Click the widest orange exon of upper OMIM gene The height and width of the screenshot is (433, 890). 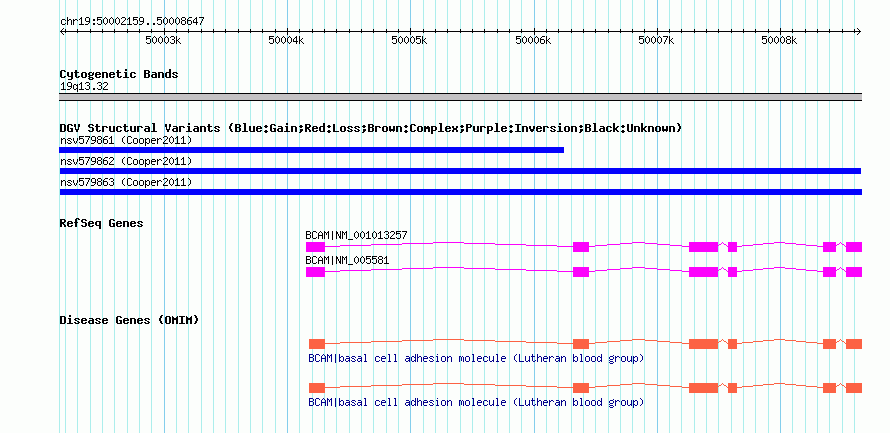pos(703,344)
